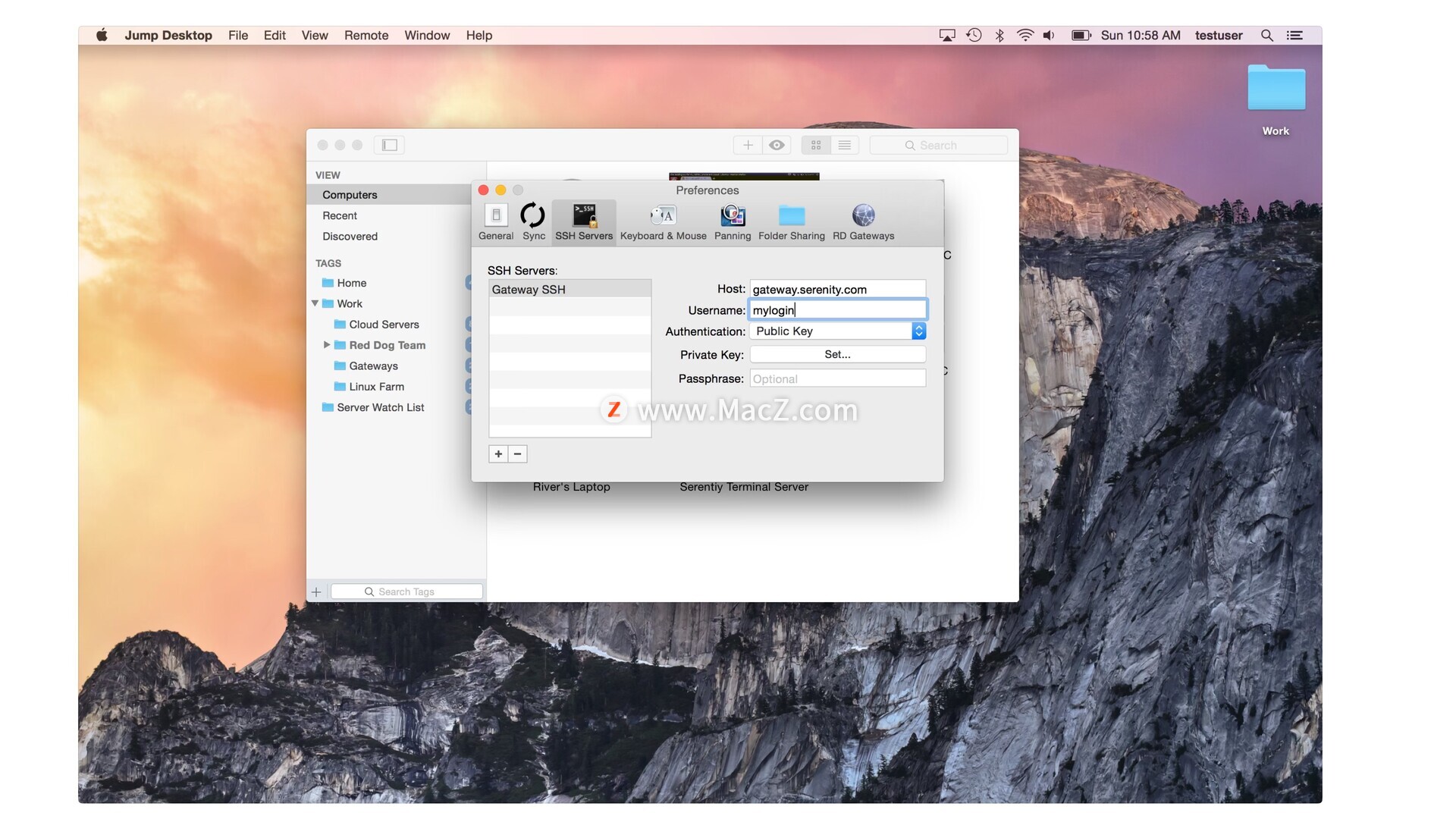This screenshot has height=819, width=1456.
Task: Open the Jump Desktop application menu
Action: click(x=168, y=35)
